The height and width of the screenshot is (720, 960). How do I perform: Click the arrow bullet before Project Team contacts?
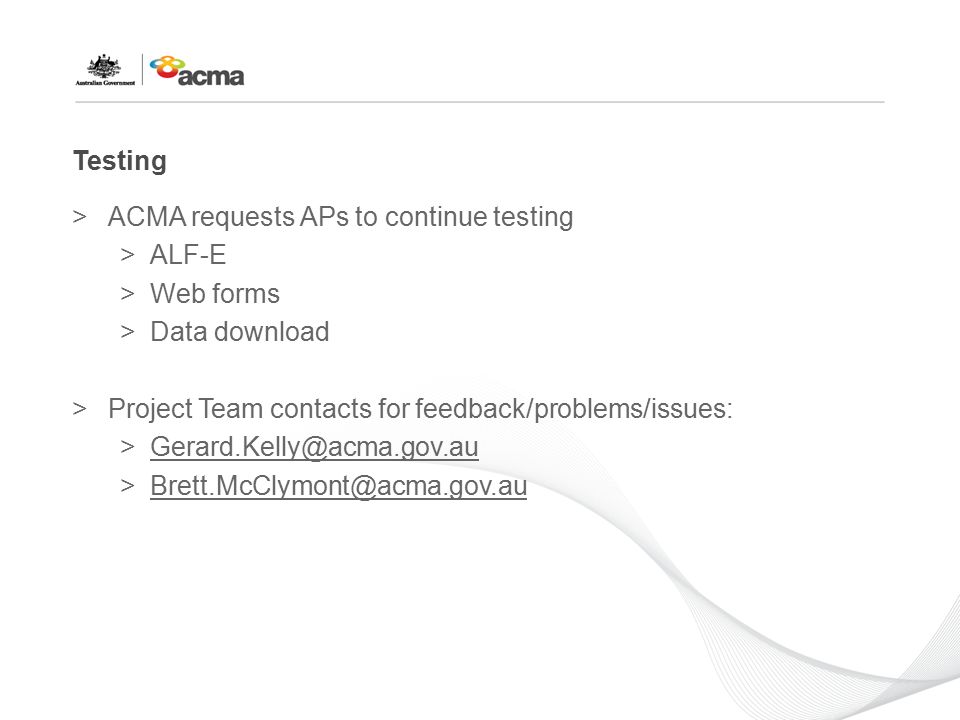click(80, 408)
